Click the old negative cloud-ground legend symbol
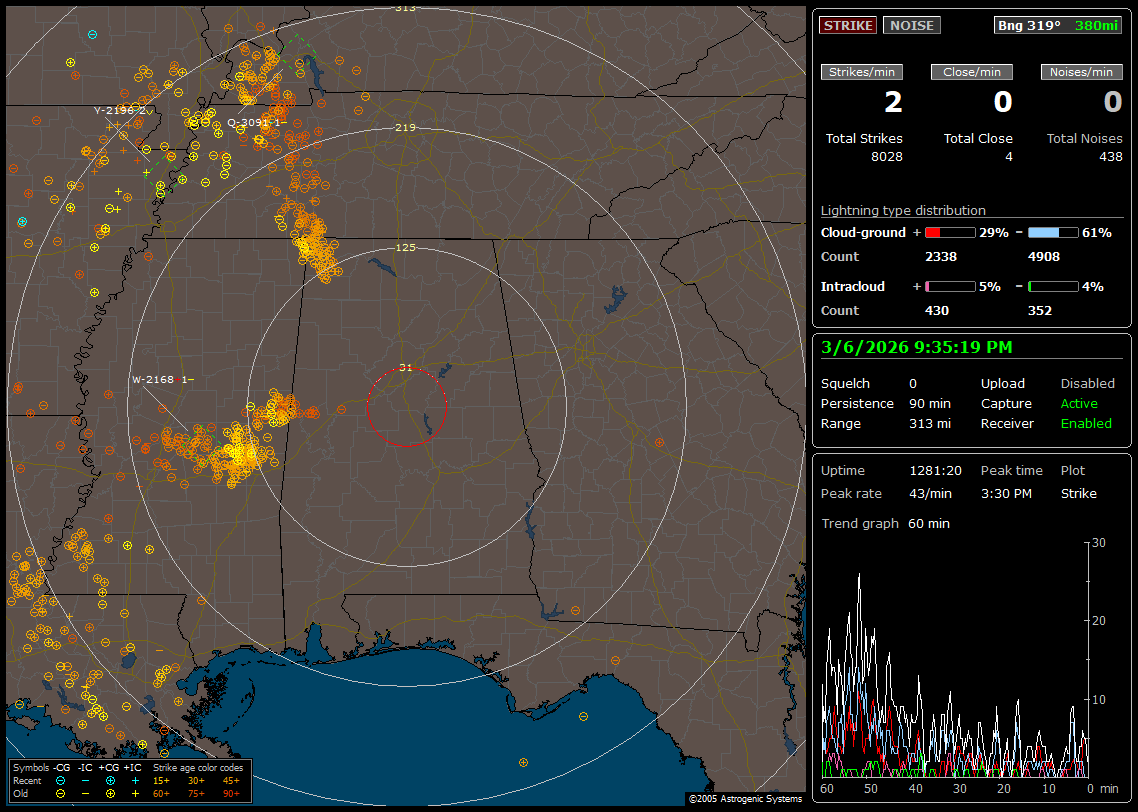This screenshot has height=812, width=1138. click(x=61, y=793)
